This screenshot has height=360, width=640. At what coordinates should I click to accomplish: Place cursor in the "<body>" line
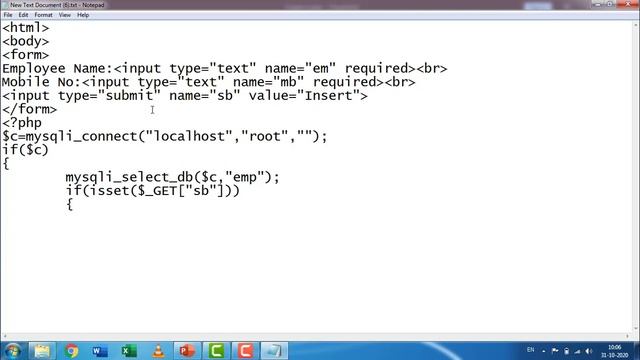(25, 41)
